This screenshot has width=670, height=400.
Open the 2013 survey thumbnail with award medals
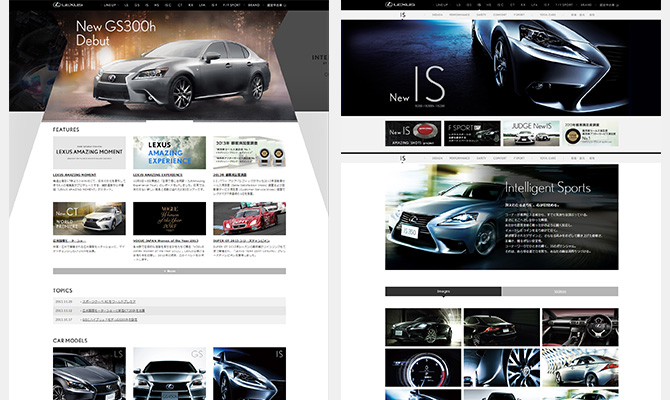(250, 153)
